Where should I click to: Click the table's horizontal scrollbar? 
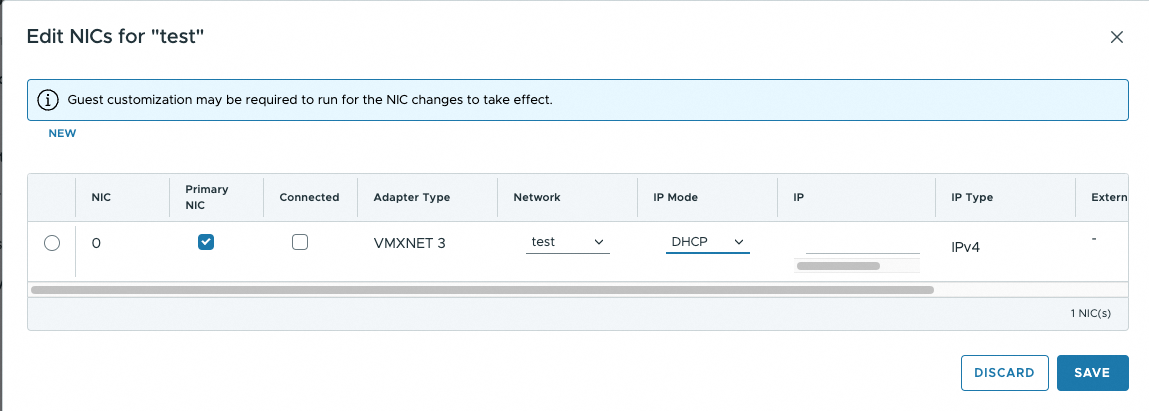tap(482, 290)
